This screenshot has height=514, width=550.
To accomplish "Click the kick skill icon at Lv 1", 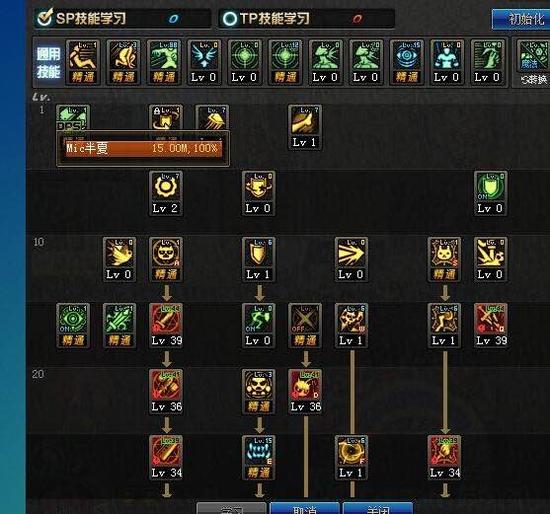I will (x=304, y=127).
